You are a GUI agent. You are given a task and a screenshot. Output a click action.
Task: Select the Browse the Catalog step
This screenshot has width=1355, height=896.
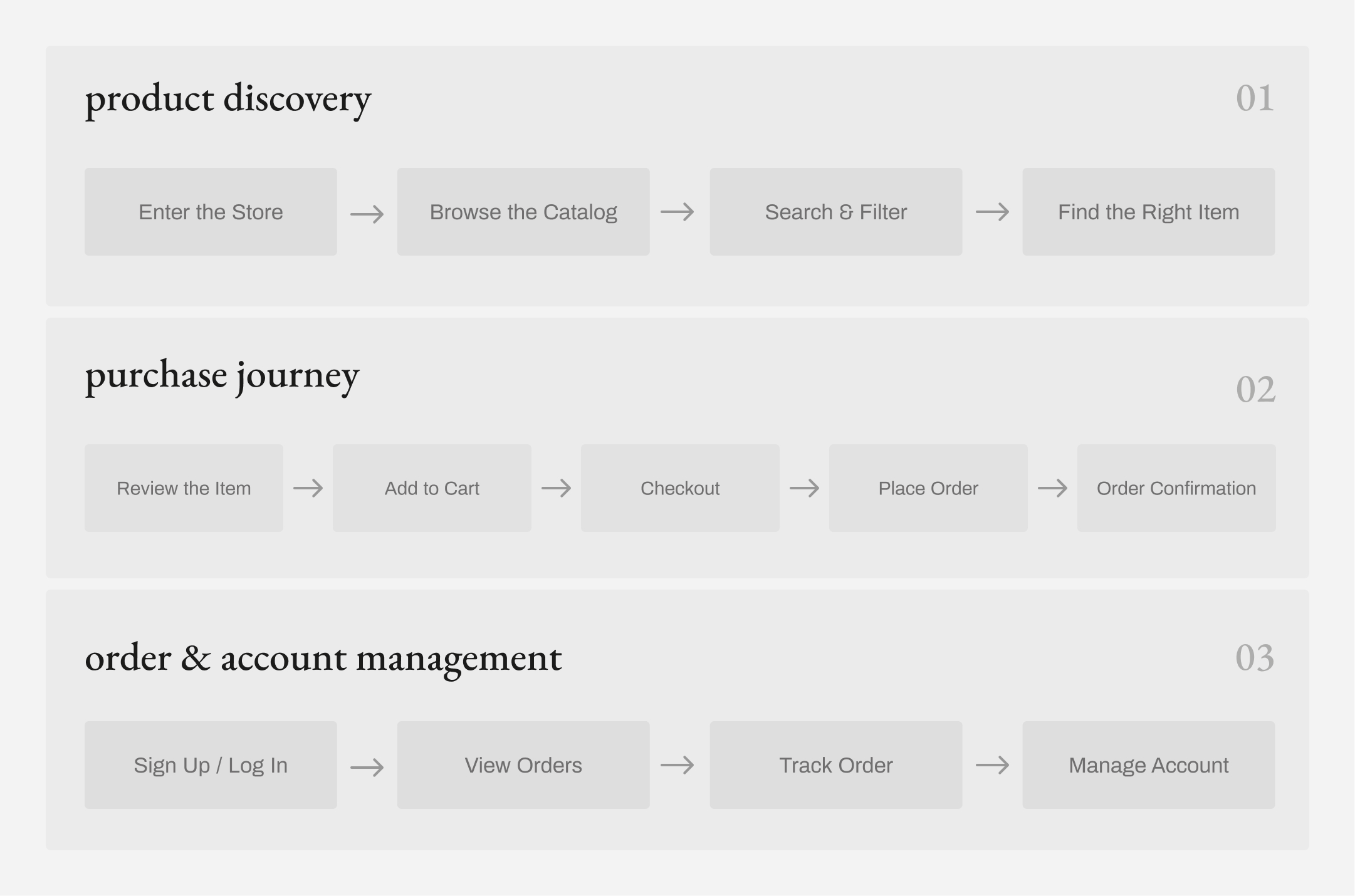[523, 212]
